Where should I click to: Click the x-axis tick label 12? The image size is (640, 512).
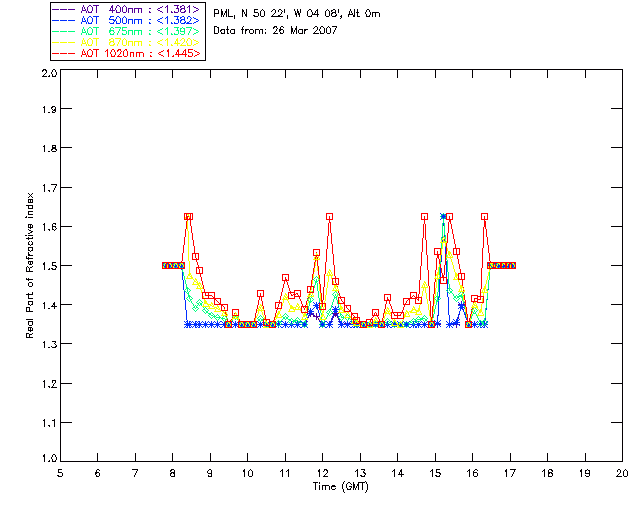(x=322, y=473)
